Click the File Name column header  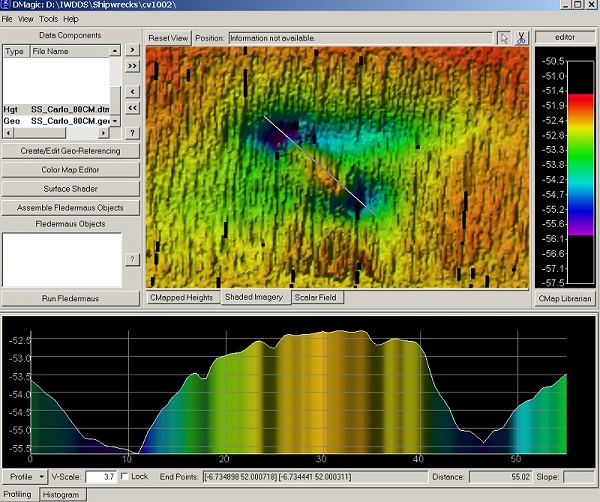pyautogui.click(x=70, y=51)
